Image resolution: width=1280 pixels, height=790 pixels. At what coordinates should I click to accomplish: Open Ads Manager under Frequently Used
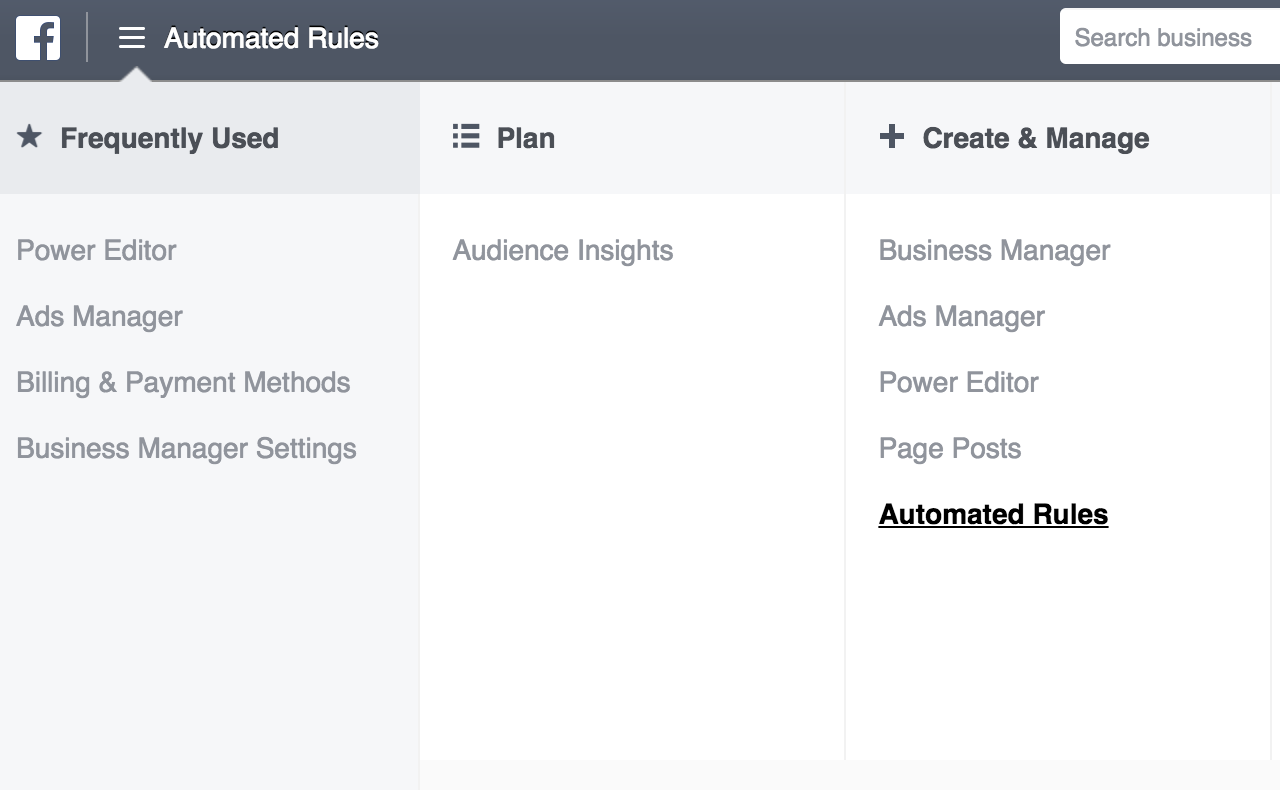99,316
